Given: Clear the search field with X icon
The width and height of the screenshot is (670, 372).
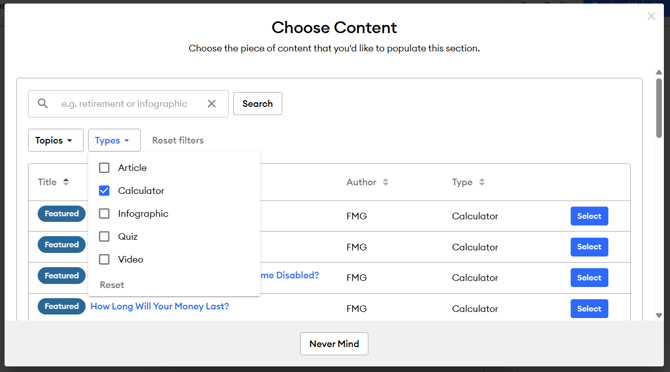Looking at the screenshot, I should [x=212, y=103].
